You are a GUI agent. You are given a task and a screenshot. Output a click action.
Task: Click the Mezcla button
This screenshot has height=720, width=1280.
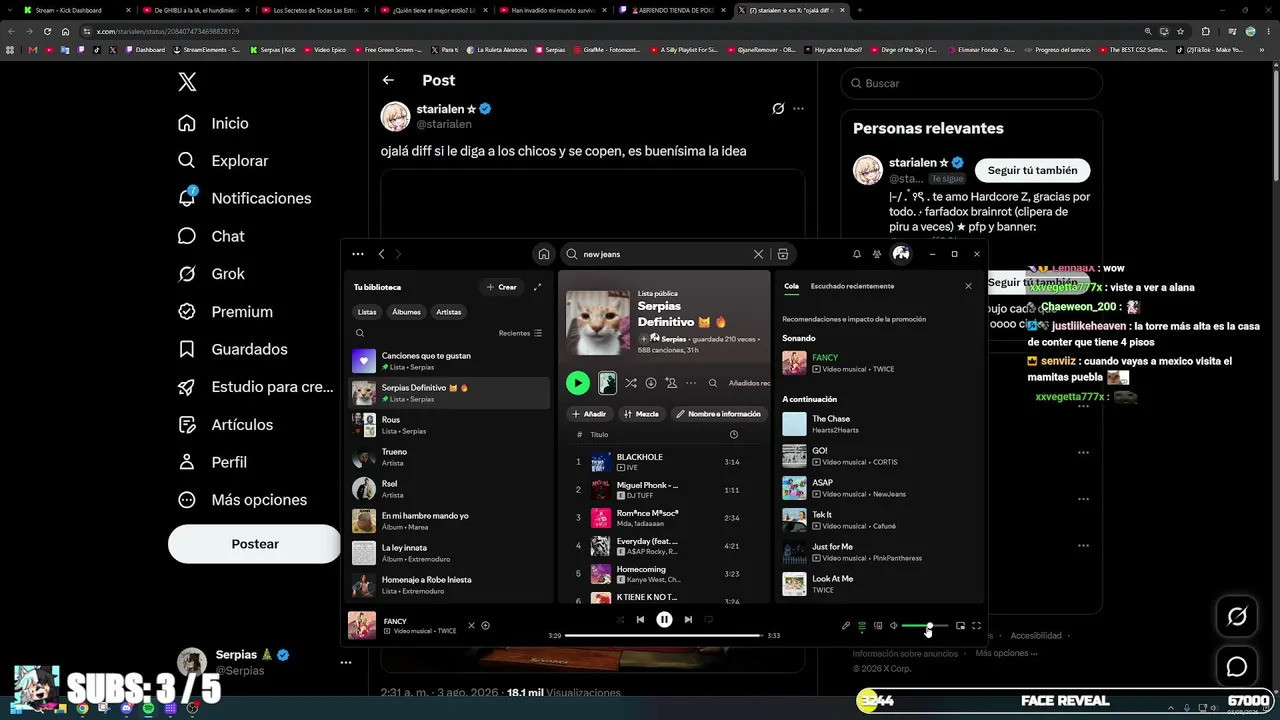(x=641, y=414)
